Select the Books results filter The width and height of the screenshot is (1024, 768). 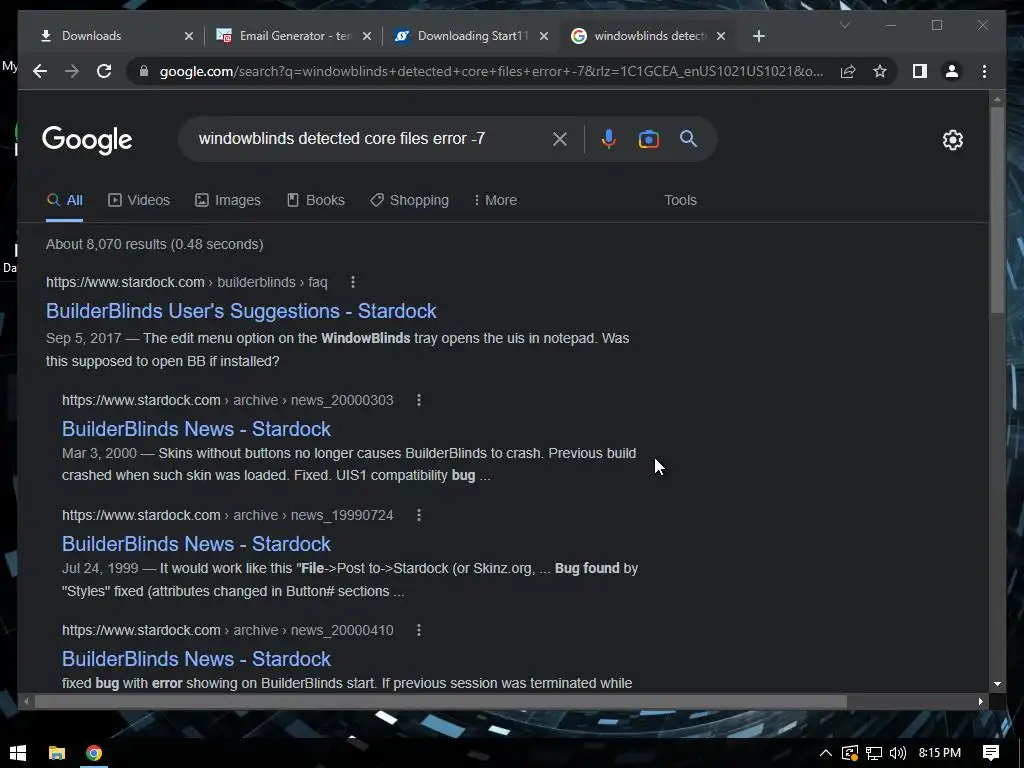coord(315,200)
